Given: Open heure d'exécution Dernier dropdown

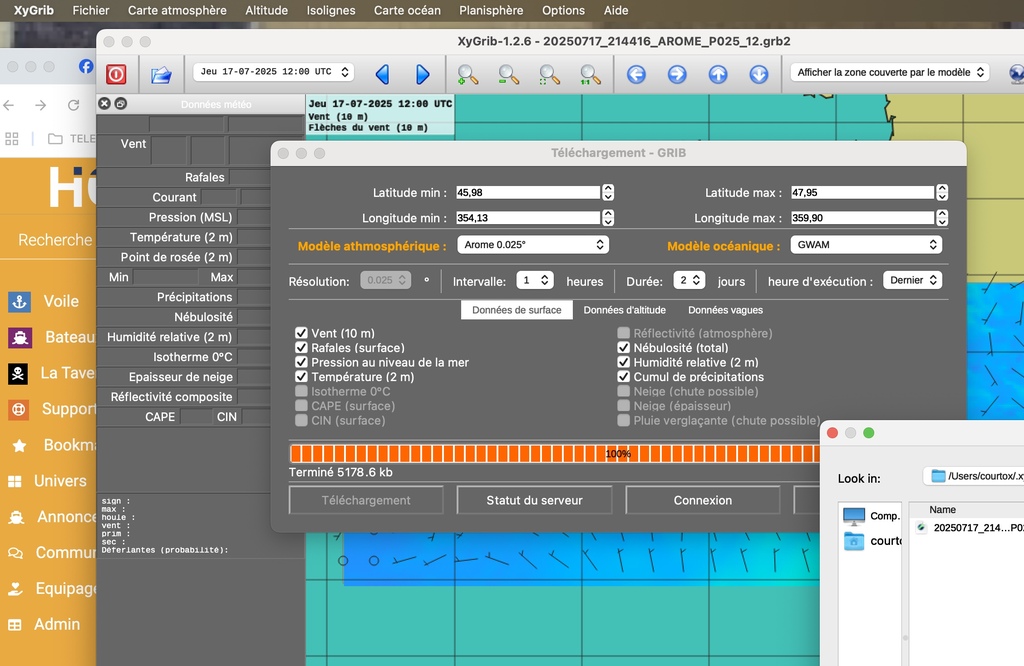Looking at the screenshot, I should 912,280.
